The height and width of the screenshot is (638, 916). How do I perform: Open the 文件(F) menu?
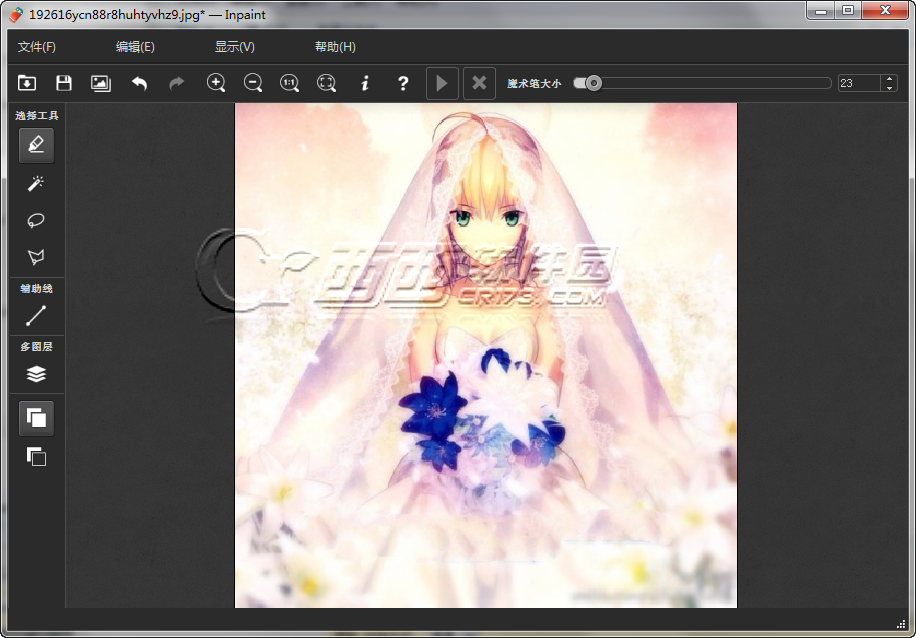tap(37, 47)
